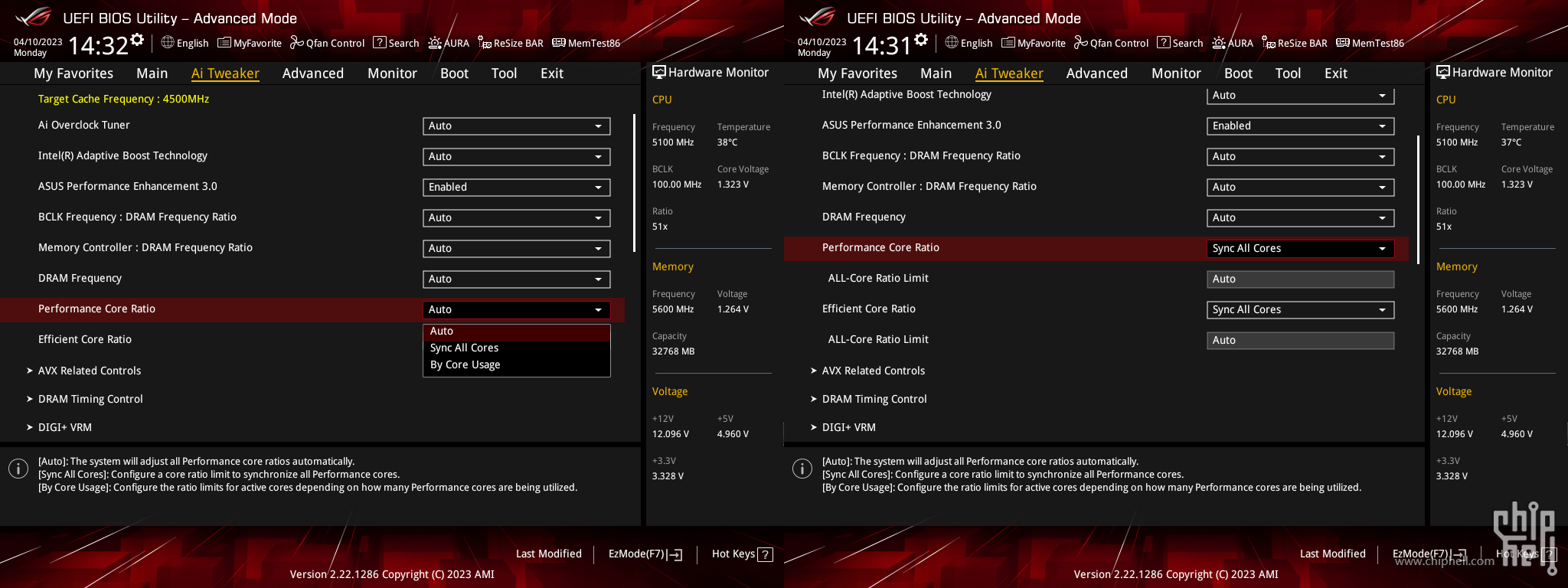Toggle AURA lighting in right BIOS toolbar
The height and width of the screenshot is (588, 1568).
click(1233, 43)
